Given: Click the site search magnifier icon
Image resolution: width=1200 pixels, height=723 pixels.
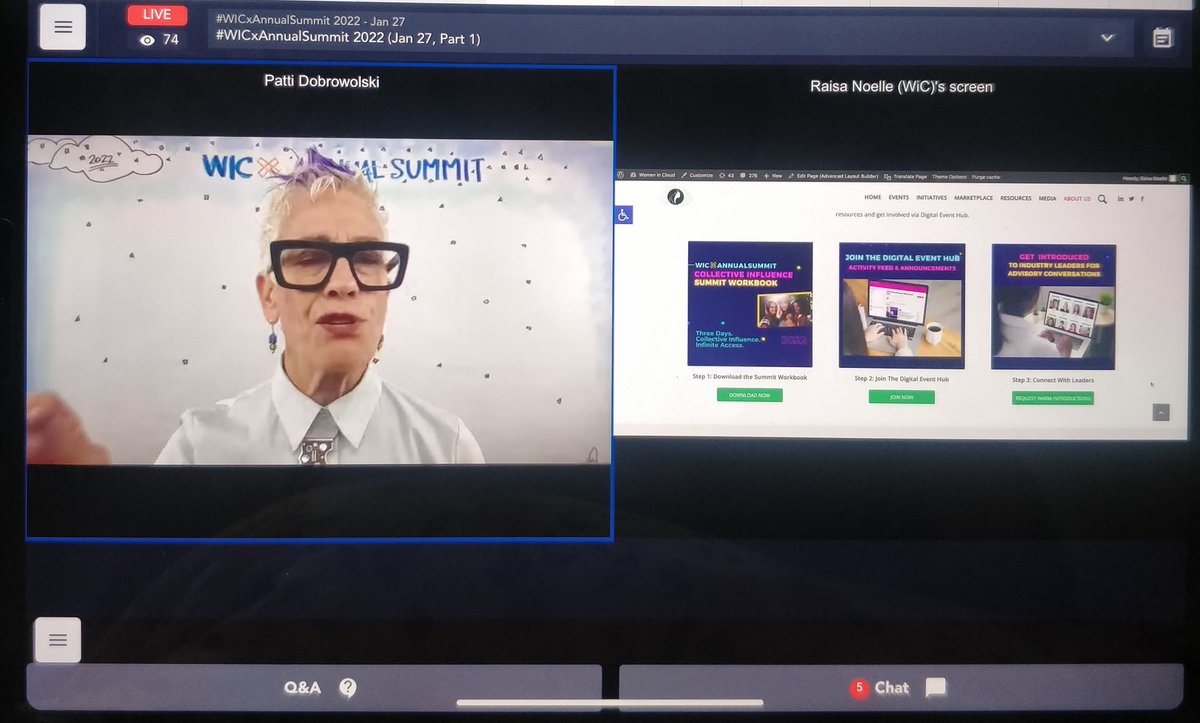Looking at the screenshot, I should pyautogui.click(x=1102, y=199).
